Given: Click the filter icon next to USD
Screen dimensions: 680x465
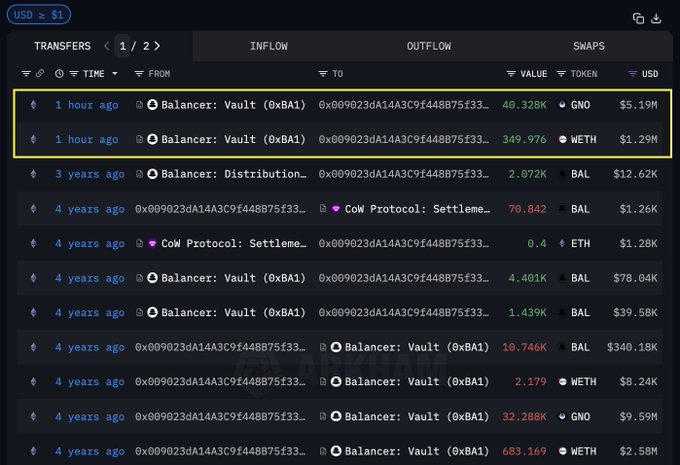Looking at the screenshot, I should pyautogui.click(x=632, y=74).
